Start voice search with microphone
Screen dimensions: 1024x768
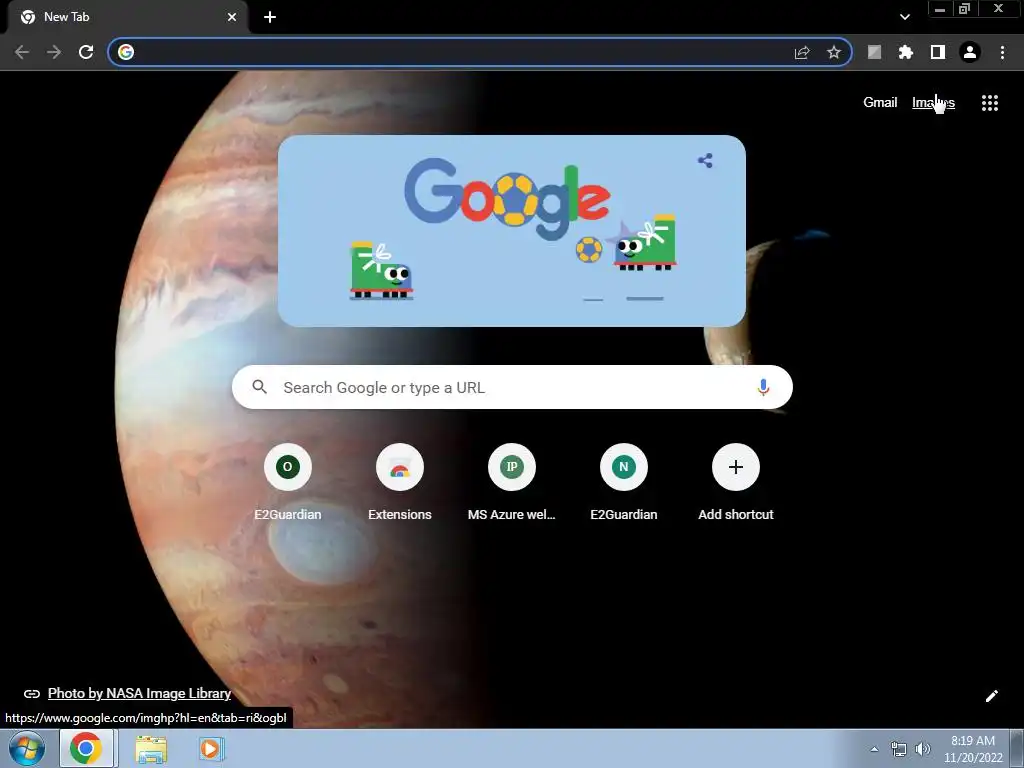[763, 387]
